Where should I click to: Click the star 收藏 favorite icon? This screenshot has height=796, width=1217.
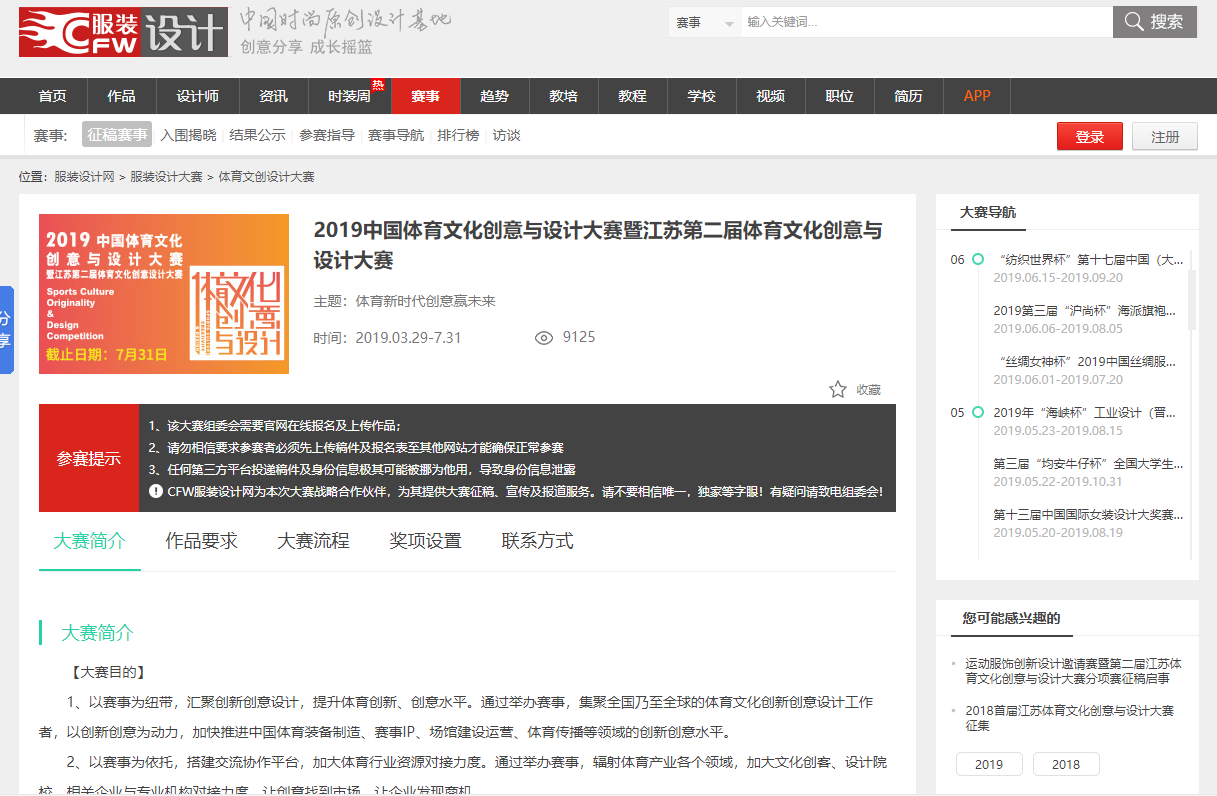point(838,389)
